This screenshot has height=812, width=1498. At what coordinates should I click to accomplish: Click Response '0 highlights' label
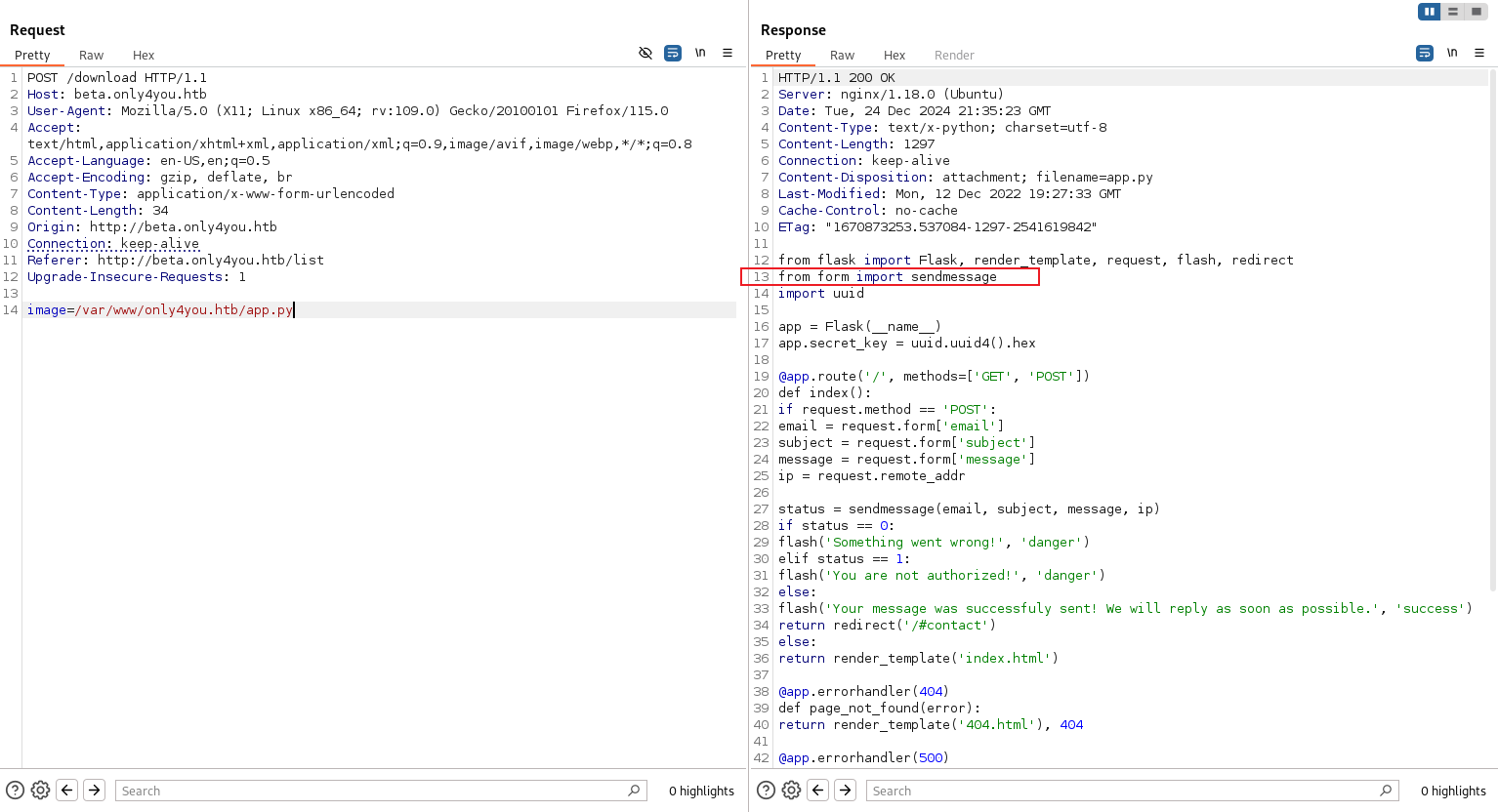(1453, 791)
